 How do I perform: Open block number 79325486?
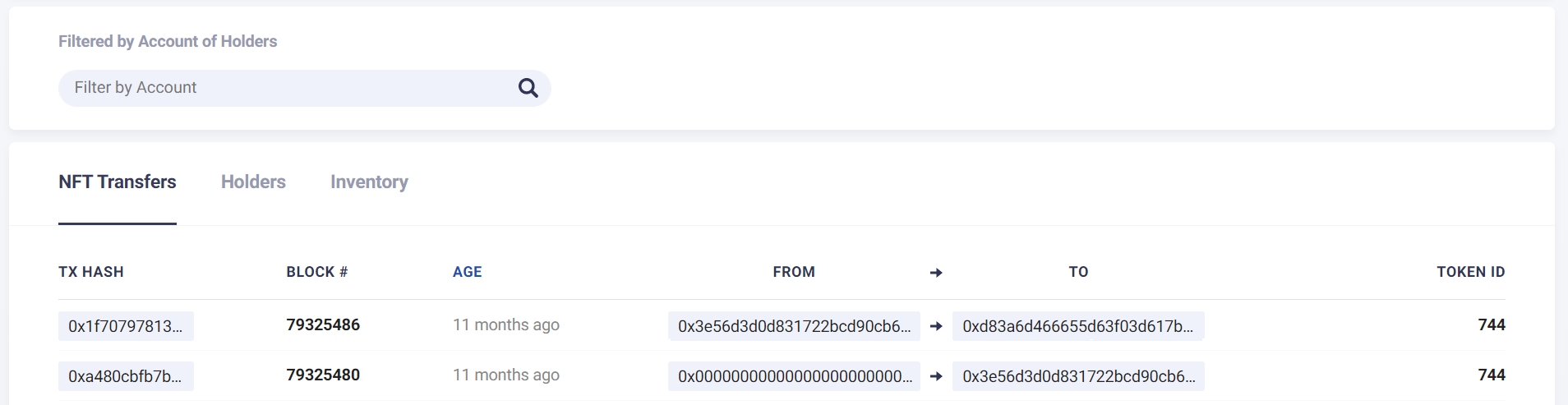323,325
